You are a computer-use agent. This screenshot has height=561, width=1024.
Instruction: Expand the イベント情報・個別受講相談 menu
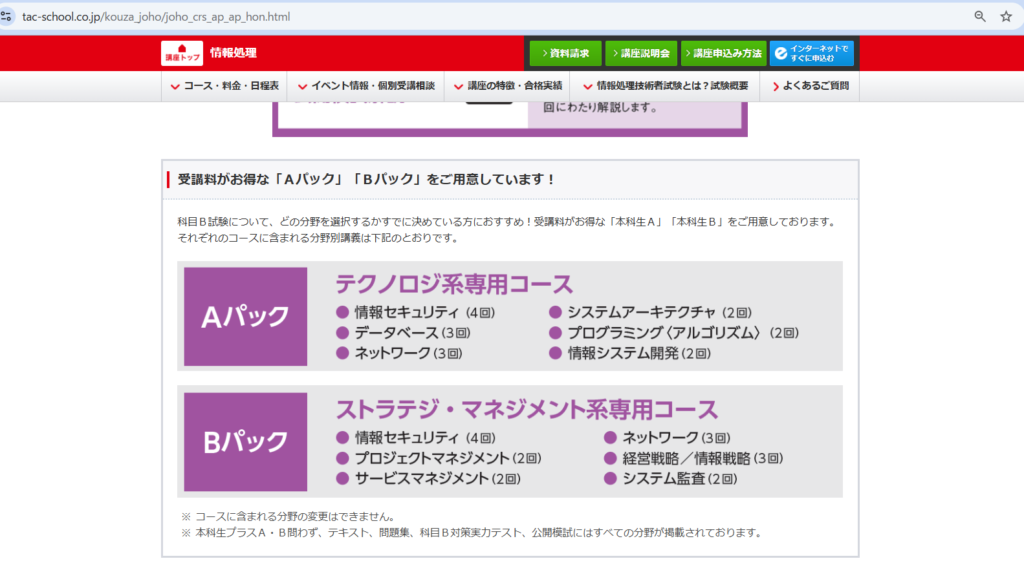point(365,86)
